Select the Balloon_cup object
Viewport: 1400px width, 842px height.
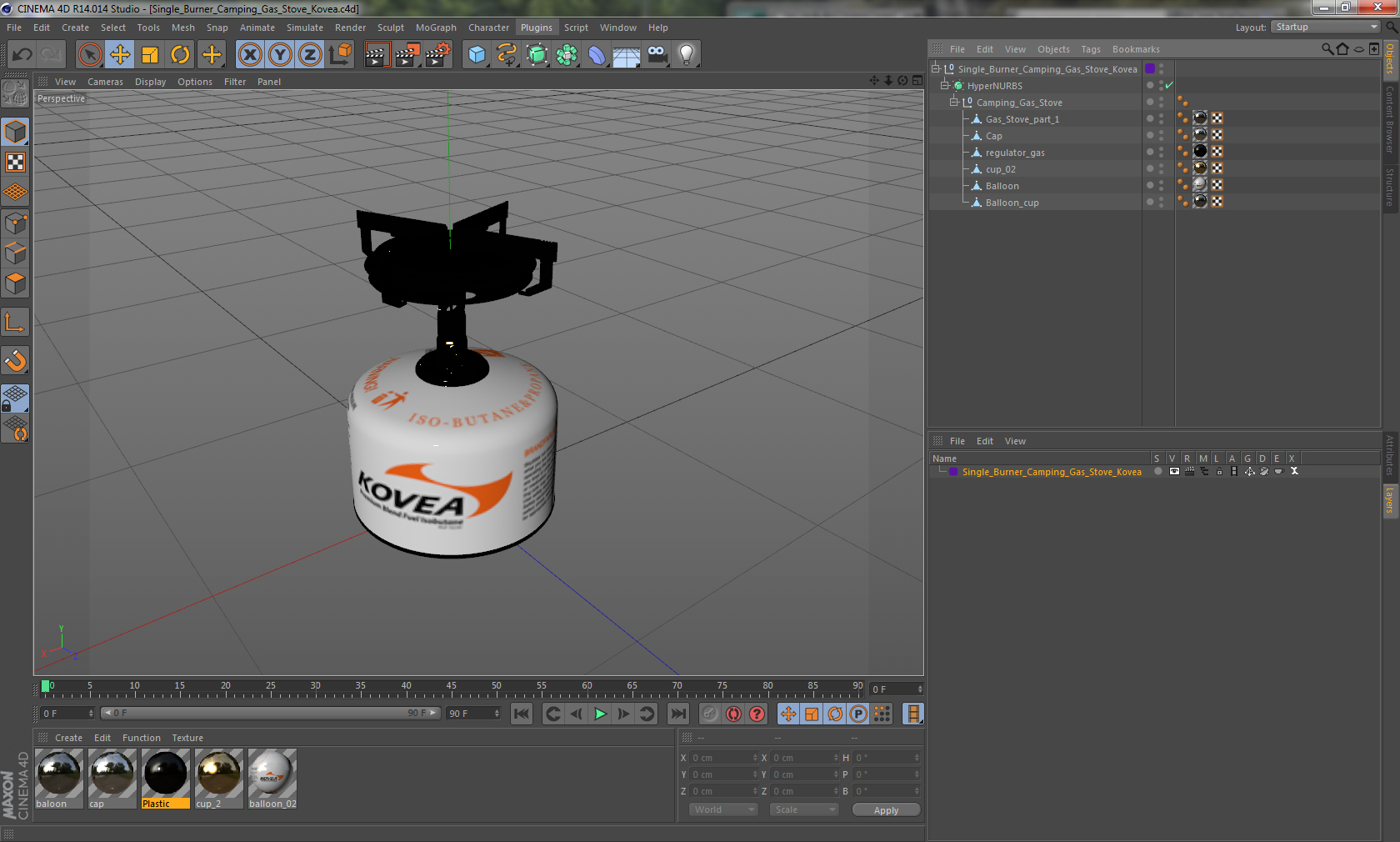point(1012,203)
